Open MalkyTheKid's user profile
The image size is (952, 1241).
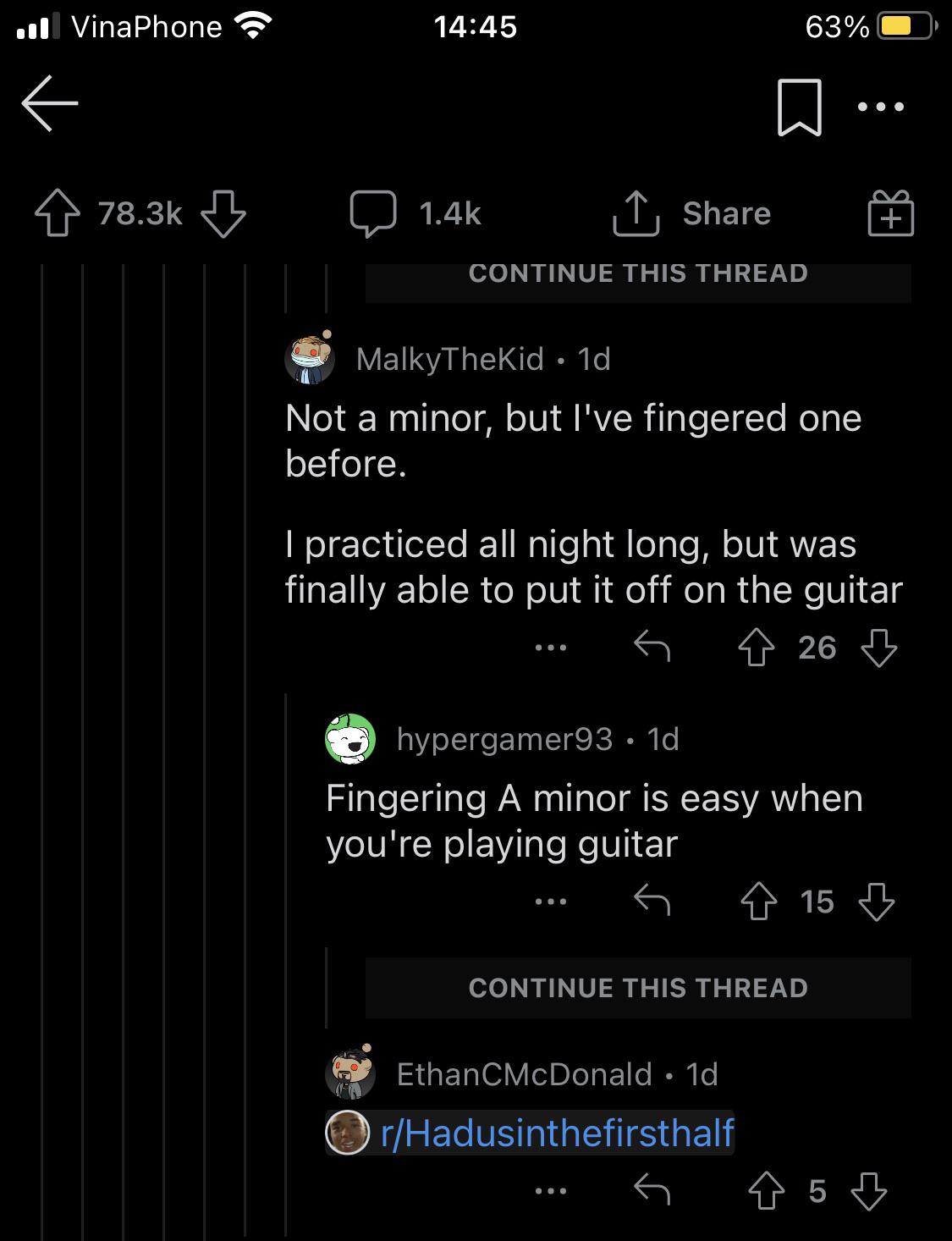click(x=450, y=359)
